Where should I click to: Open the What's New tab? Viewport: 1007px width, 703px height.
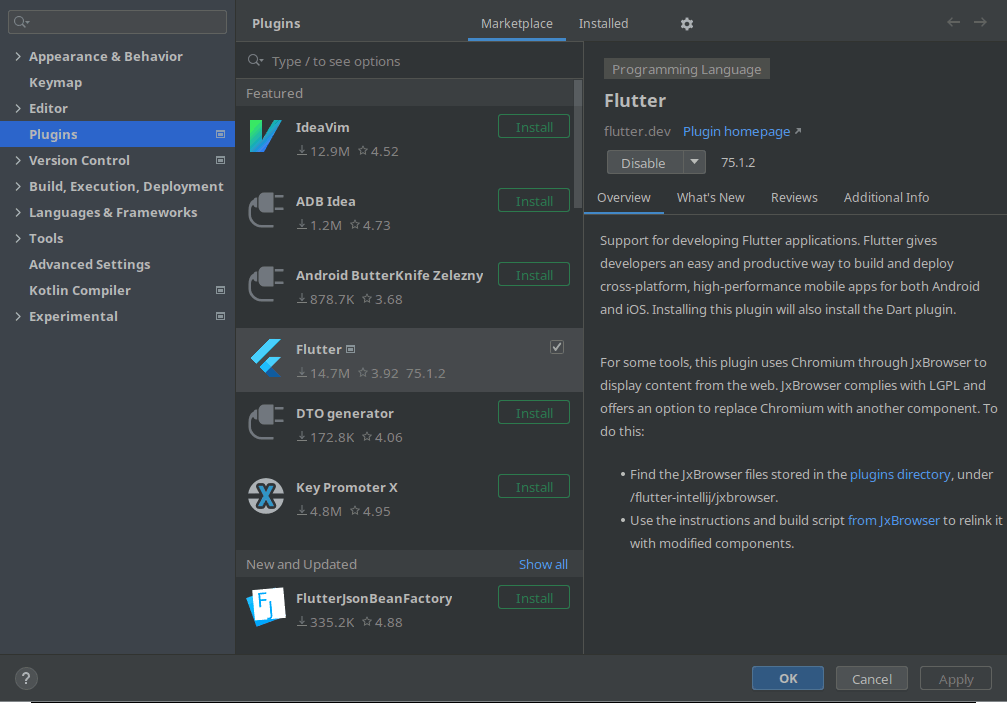point(711,198)
